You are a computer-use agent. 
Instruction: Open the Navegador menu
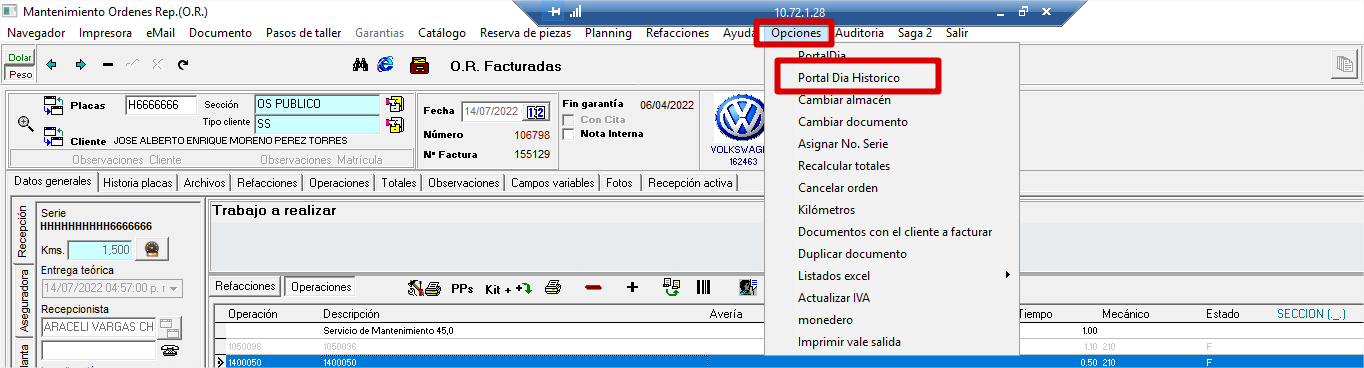pos(36,33)
